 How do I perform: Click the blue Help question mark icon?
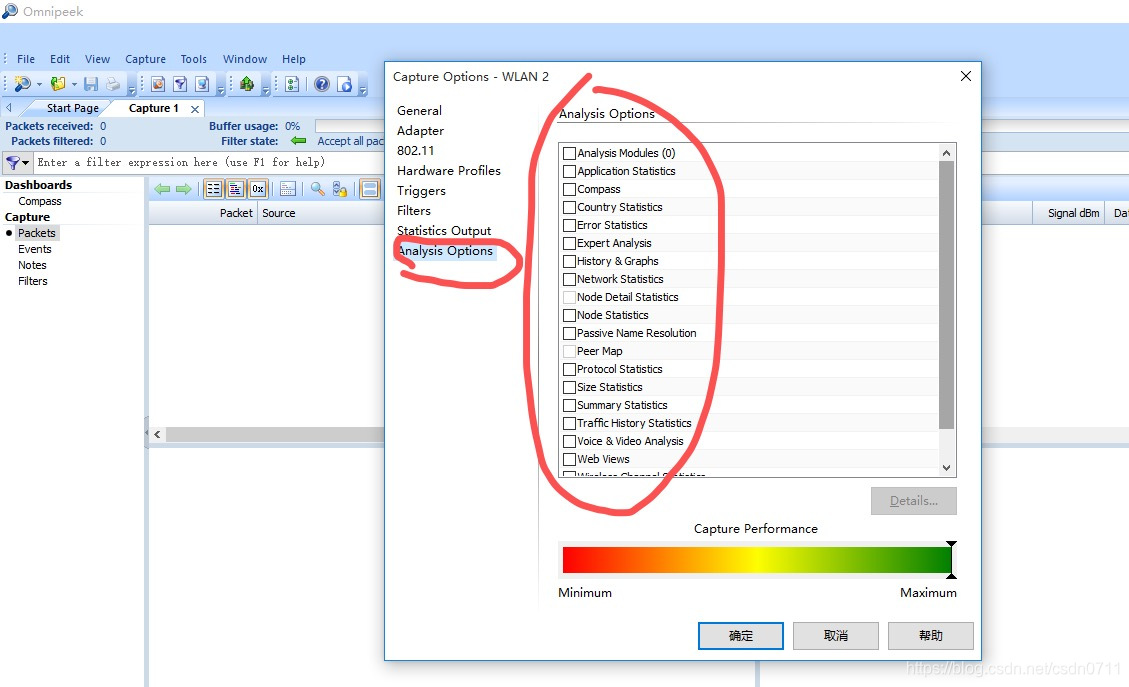(322, 84)
